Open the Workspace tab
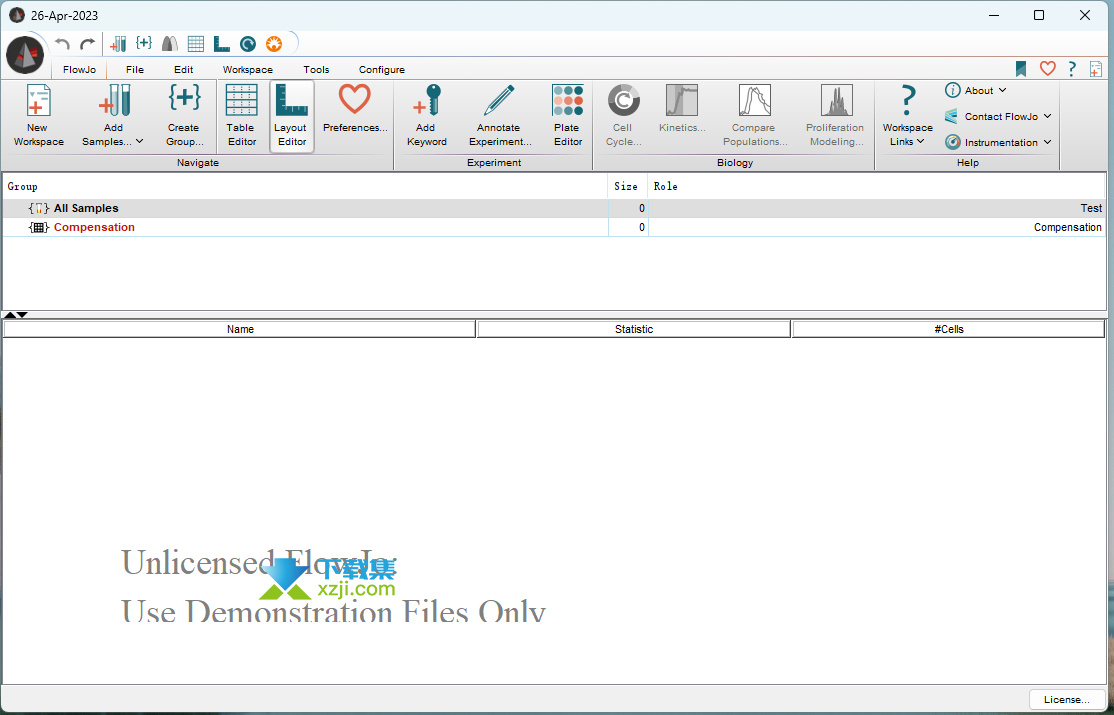The image size is (1114, 715). (x=247, y=70)
